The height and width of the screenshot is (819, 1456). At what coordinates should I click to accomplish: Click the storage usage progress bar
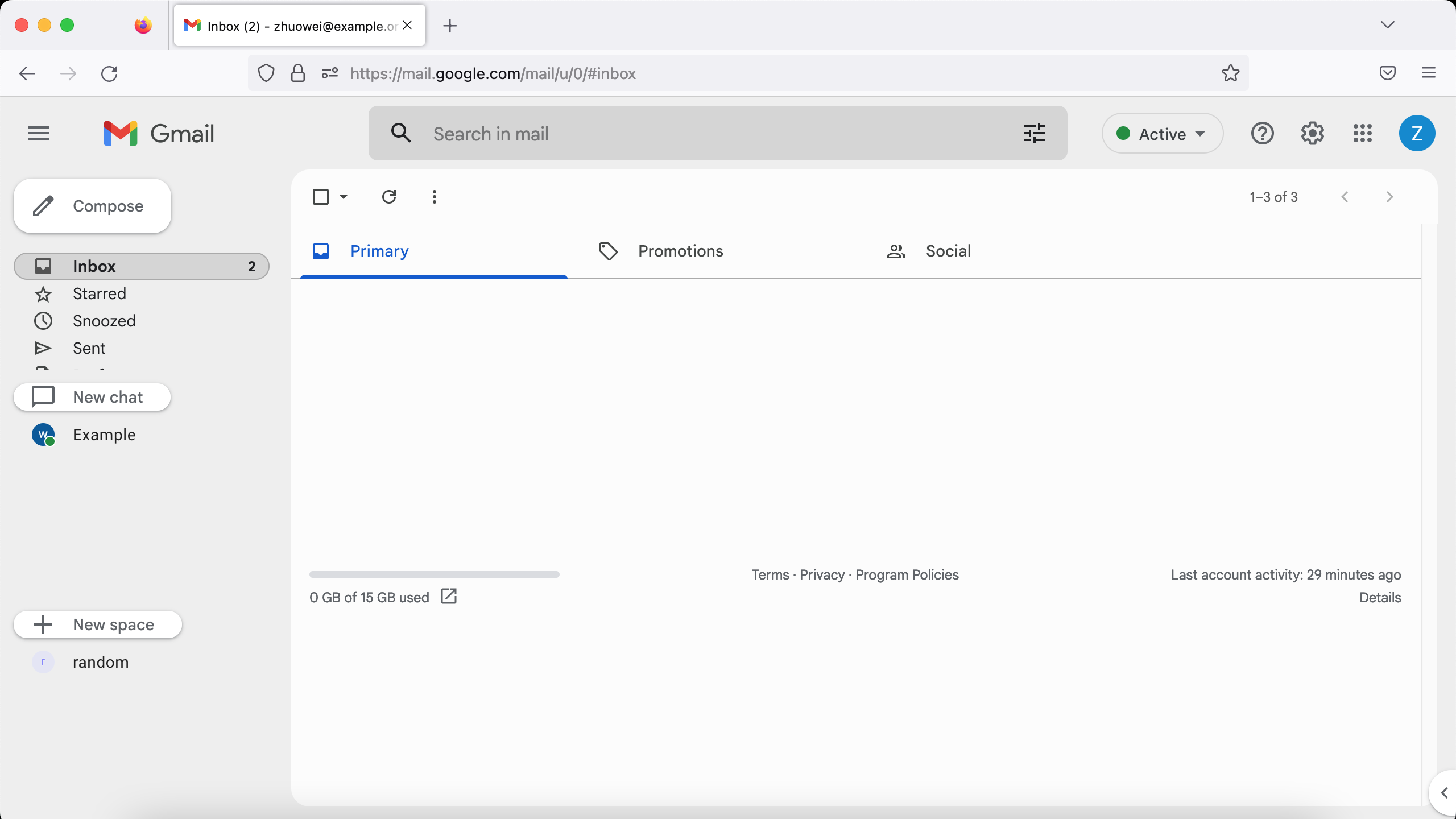tap(434, 574)
